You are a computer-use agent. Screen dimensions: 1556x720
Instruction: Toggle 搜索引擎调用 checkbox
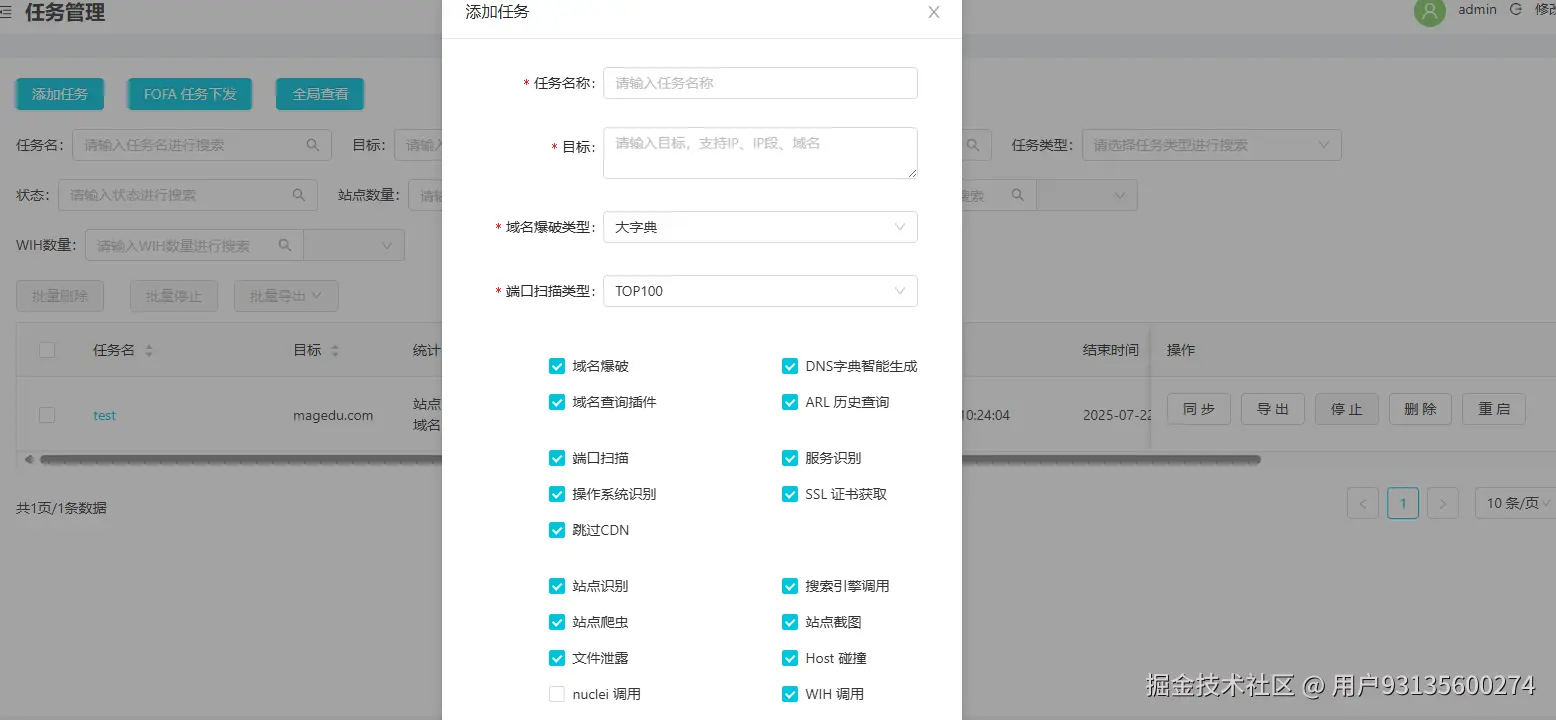[790, 586]
